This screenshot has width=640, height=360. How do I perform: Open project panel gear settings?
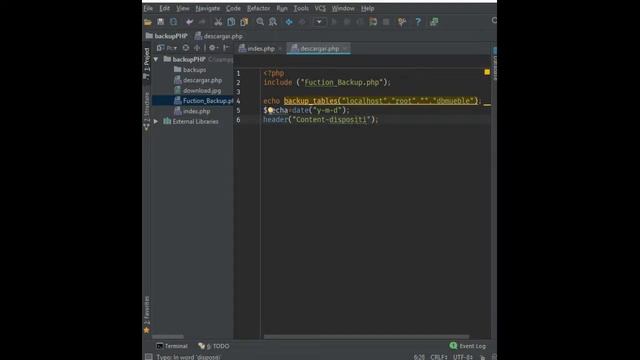click(x=213, y=48)
